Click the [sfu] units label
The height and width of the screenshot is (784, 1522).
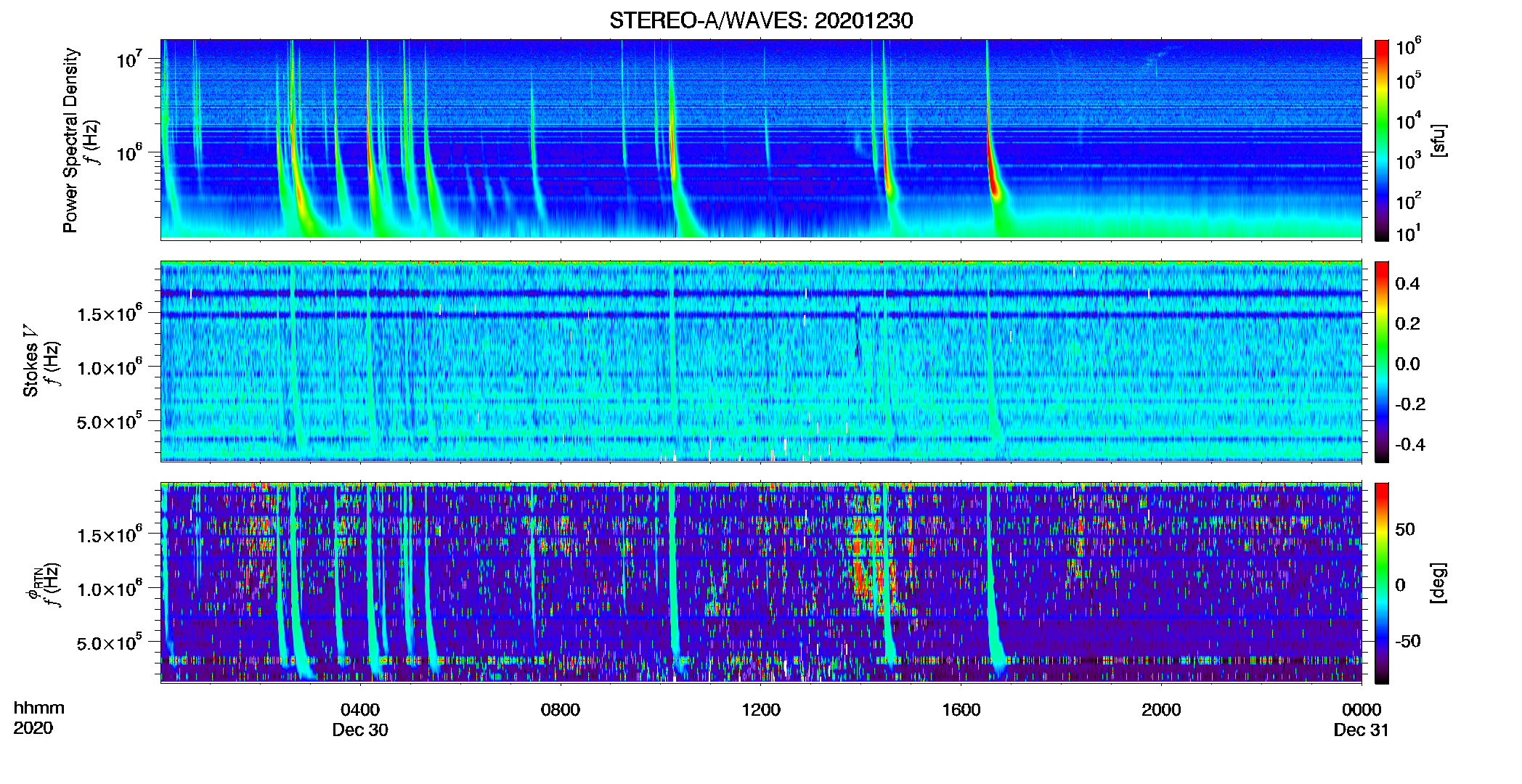(1438, 140)
